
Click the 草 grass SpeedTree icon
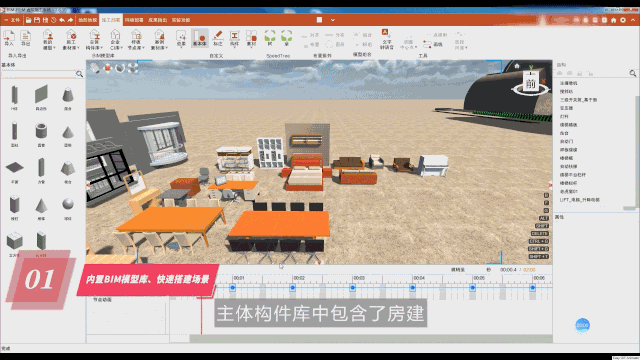tap(287, 38)
